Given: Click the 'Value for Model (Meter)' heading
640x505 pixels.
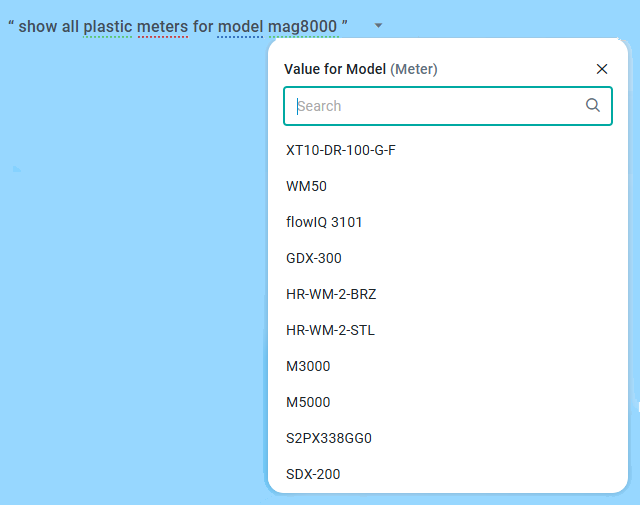Looking at the screenshot, I should pyautogui.click(x=360, y=69).
